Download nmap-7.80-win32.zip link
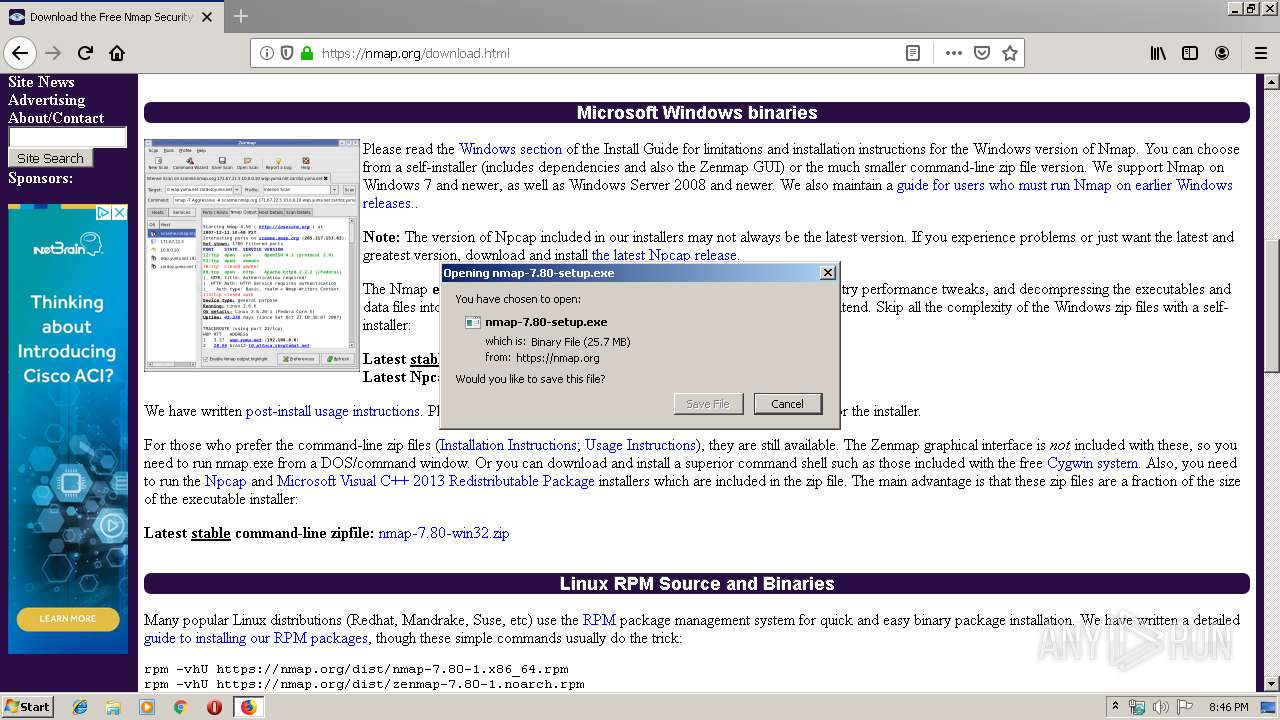 [443, 533]
